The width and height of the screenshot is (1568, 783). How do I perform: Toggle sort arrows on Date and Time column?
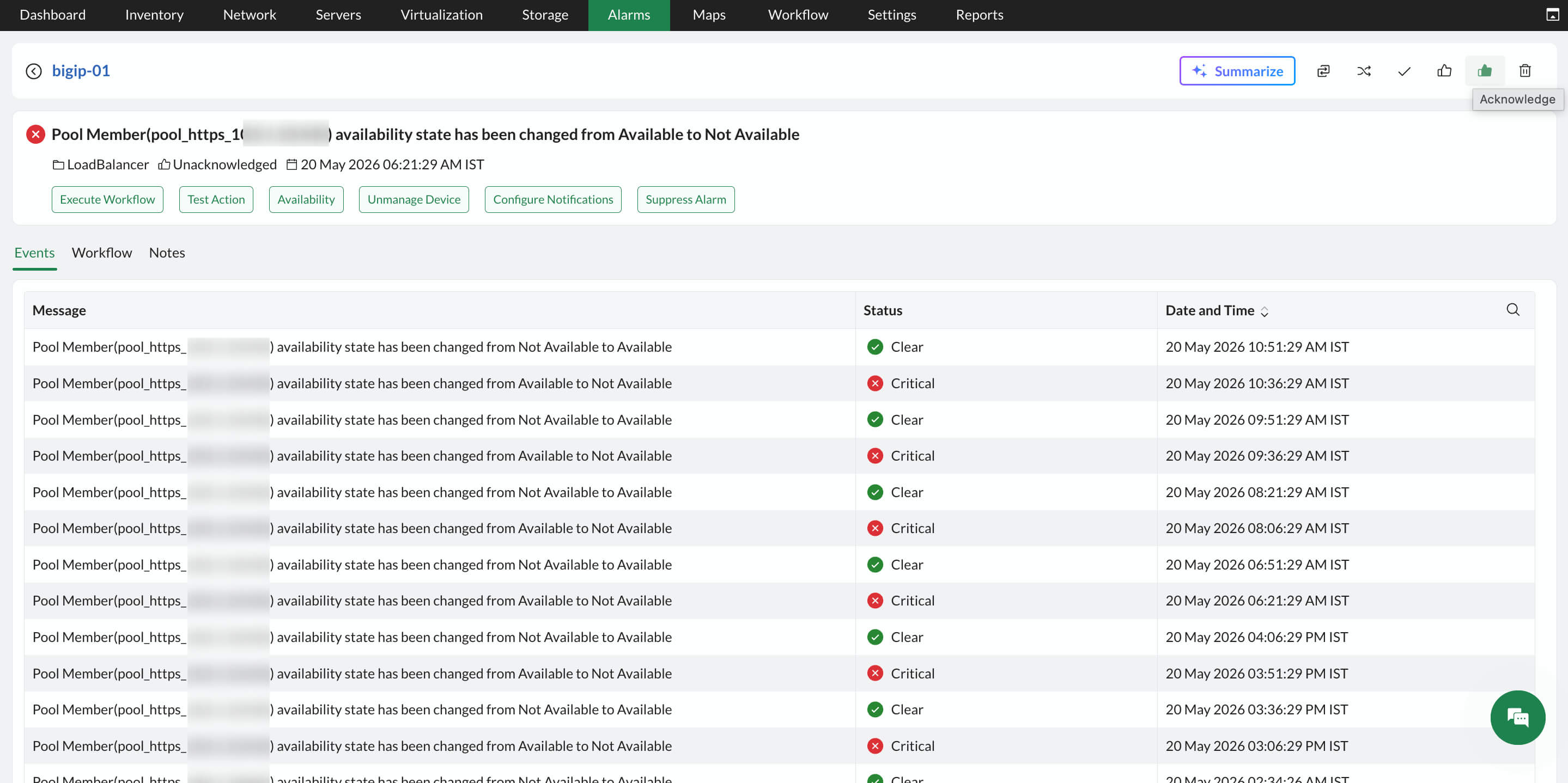pyautogui.click(x=1264, y=311)
